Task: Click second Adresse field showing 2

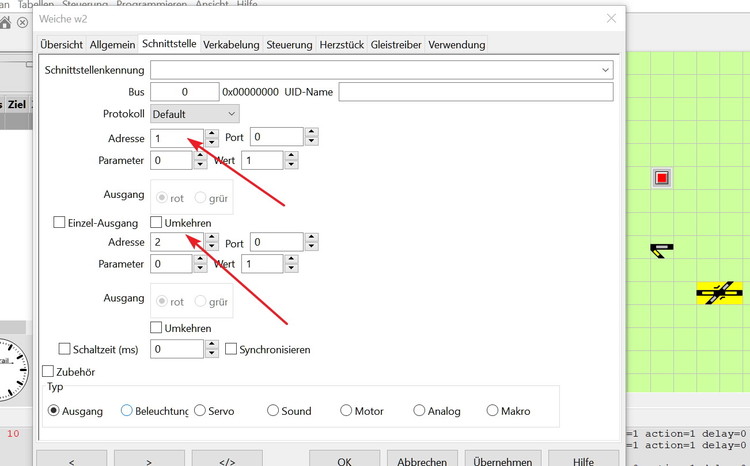Action: coord(176,242)
